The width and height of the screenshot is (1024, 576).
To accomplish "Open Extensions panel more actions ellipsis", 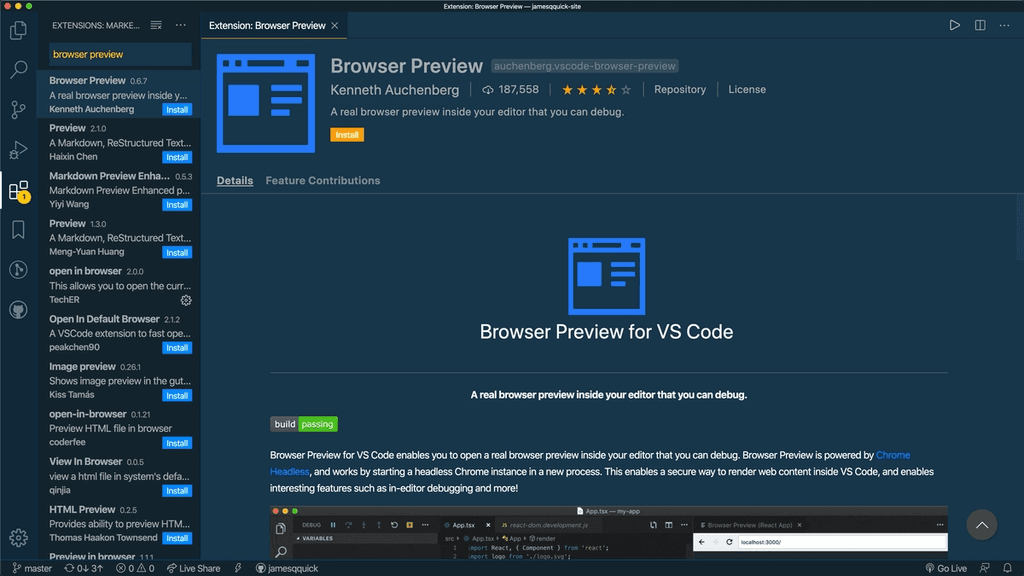I will click(x=181, y=25).
